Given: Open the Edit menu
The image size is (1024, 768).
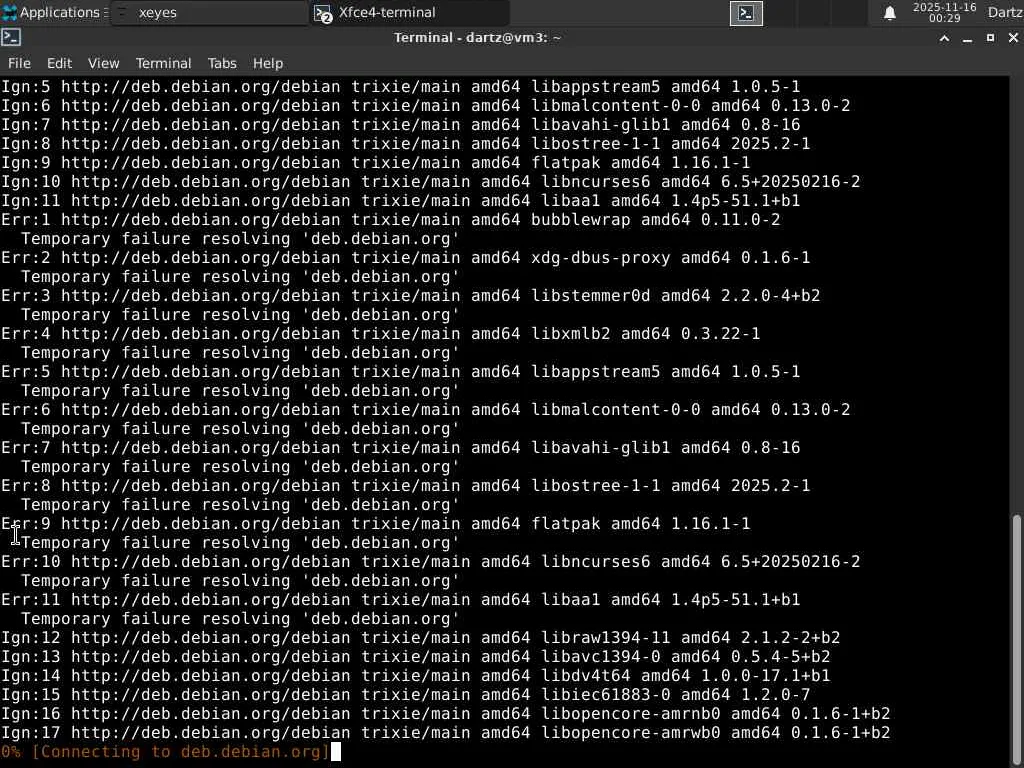Looking at the screenshot, I should 59,63.
